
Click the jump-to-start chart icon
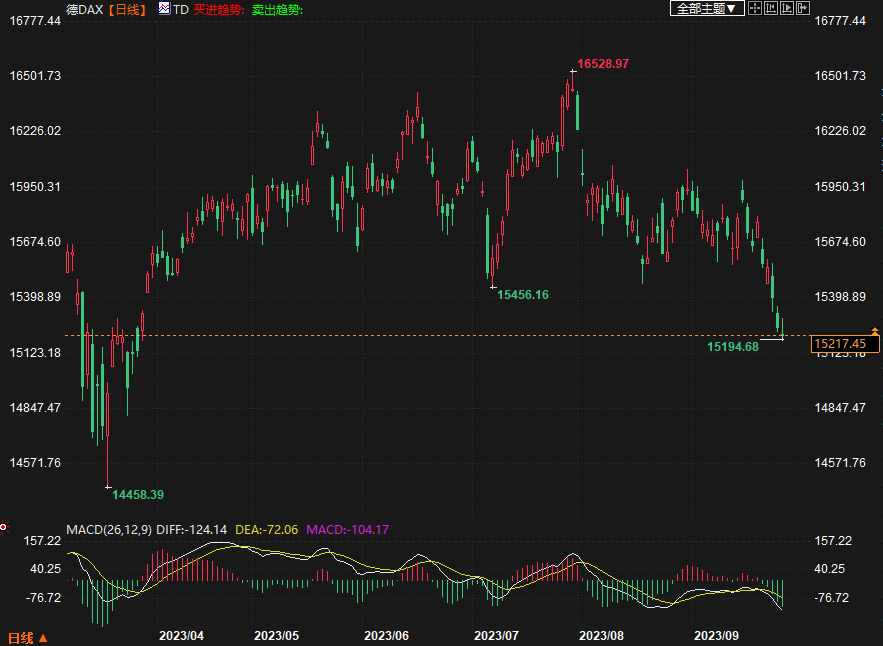click(771, 8)
